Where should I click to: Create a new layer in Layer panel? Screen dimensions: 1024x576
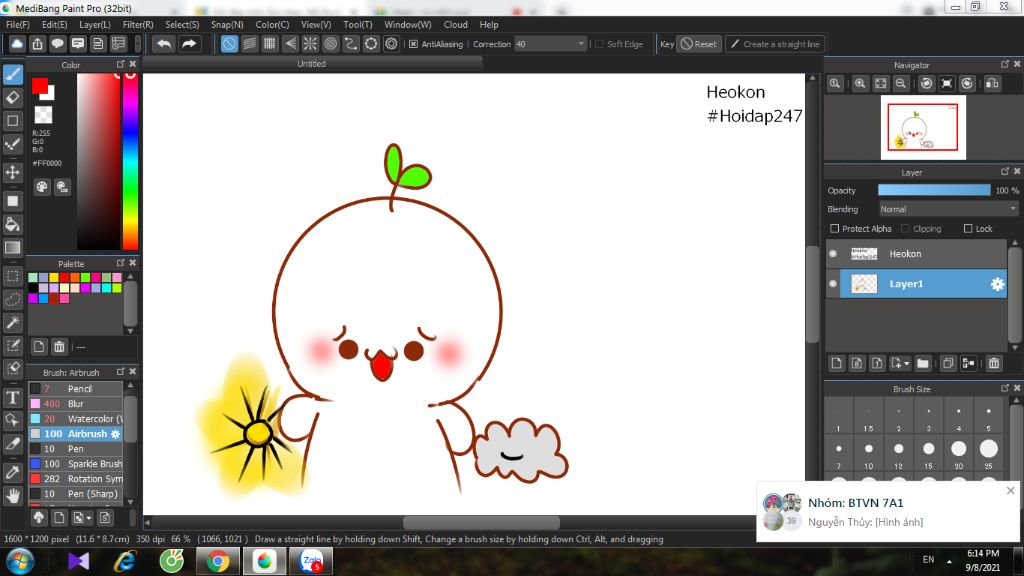(837, 363)
